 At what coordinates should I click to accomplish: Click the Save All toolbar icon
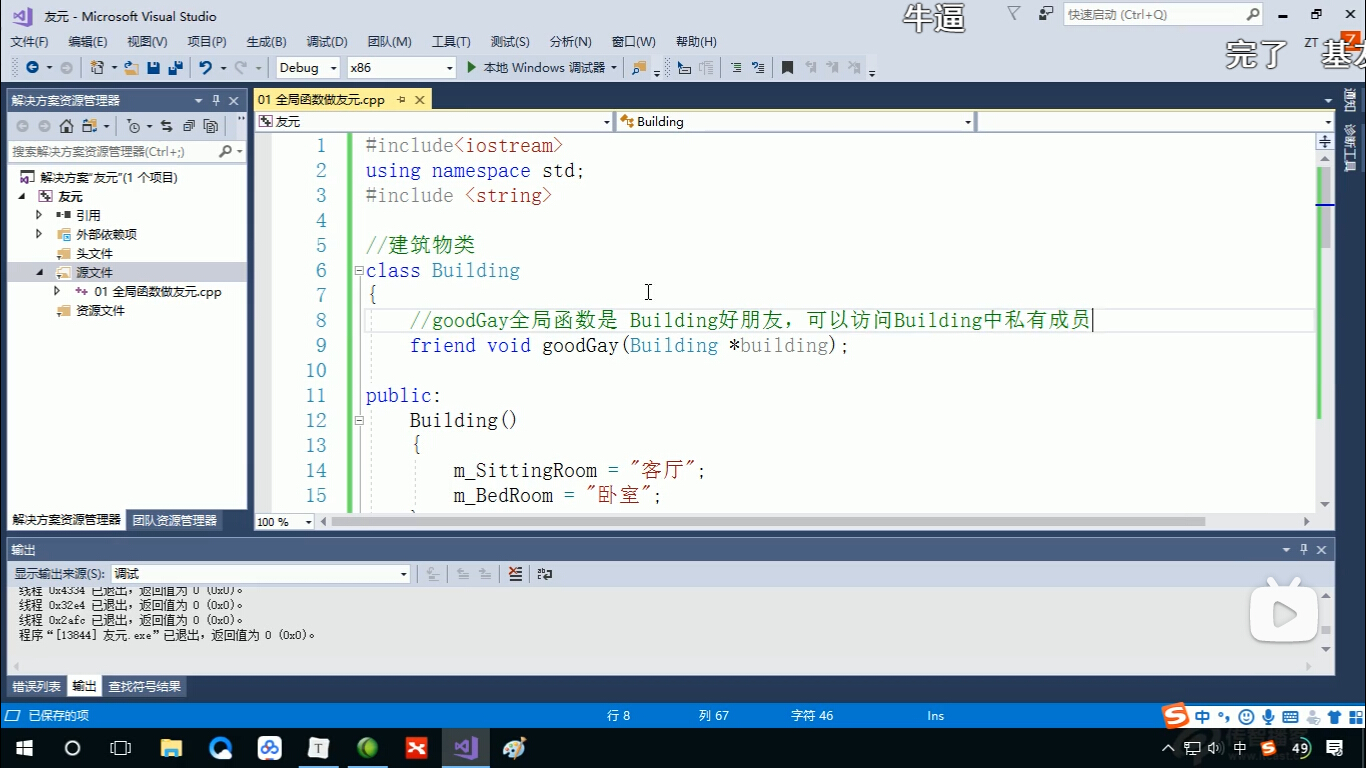(x=176, y=68)
